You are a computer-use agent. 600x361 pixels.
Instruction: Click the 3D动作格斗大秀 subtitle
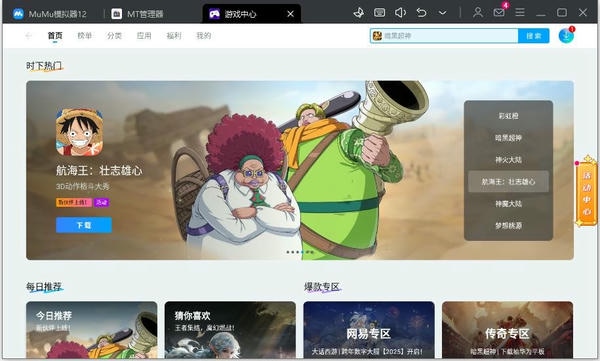(x=83, y=186)
